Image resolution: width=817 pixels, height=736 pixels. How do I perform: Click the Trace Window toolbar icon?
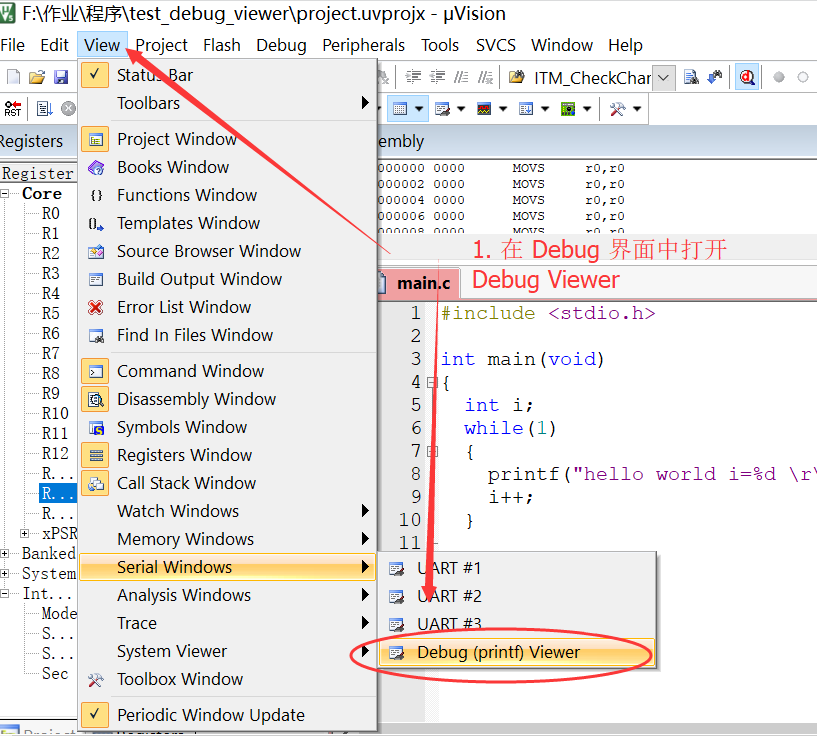click(526, 109)
